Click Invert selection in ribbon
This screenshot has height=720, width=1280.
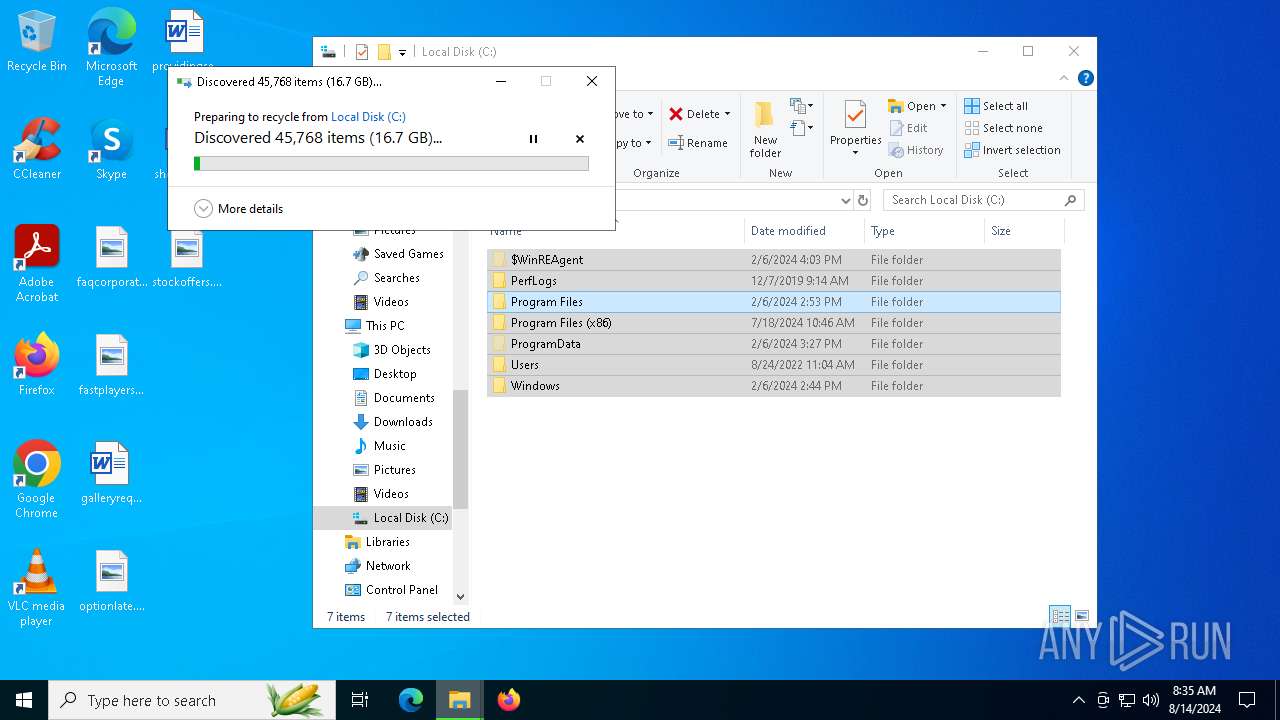(1012, 150)
